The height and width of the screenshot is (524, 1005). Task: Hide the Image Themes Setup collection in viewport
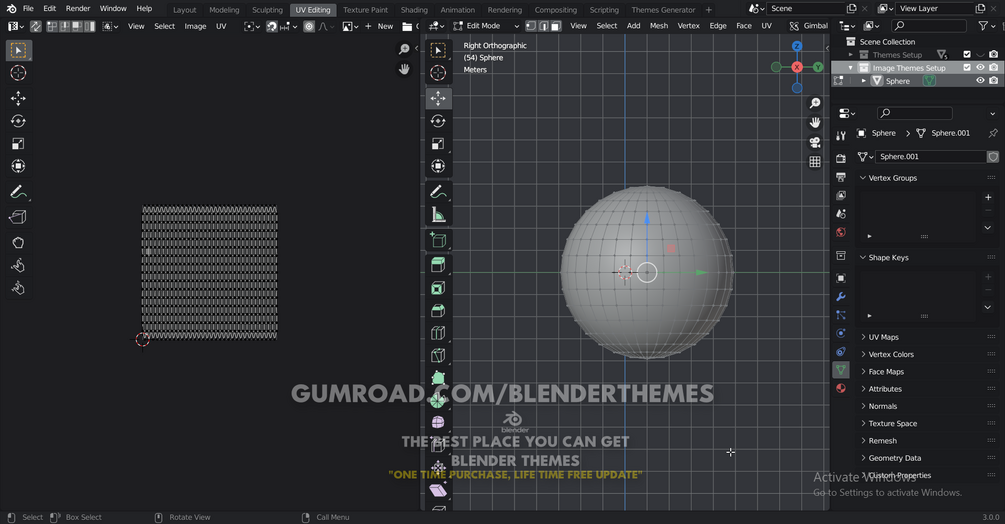[x=980, y=68]
